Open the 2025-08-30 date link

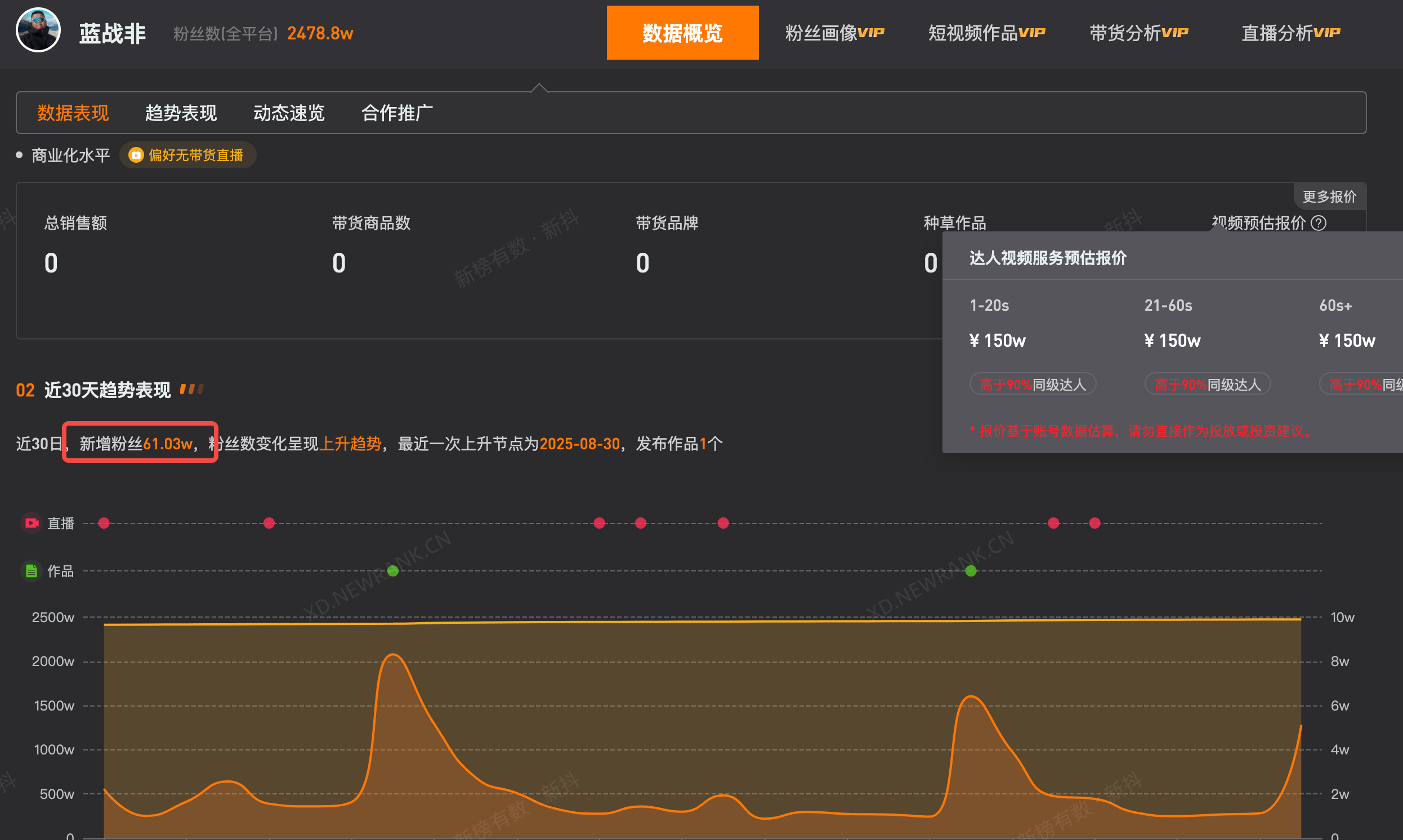pyautogui.click(x=578, y=444)
